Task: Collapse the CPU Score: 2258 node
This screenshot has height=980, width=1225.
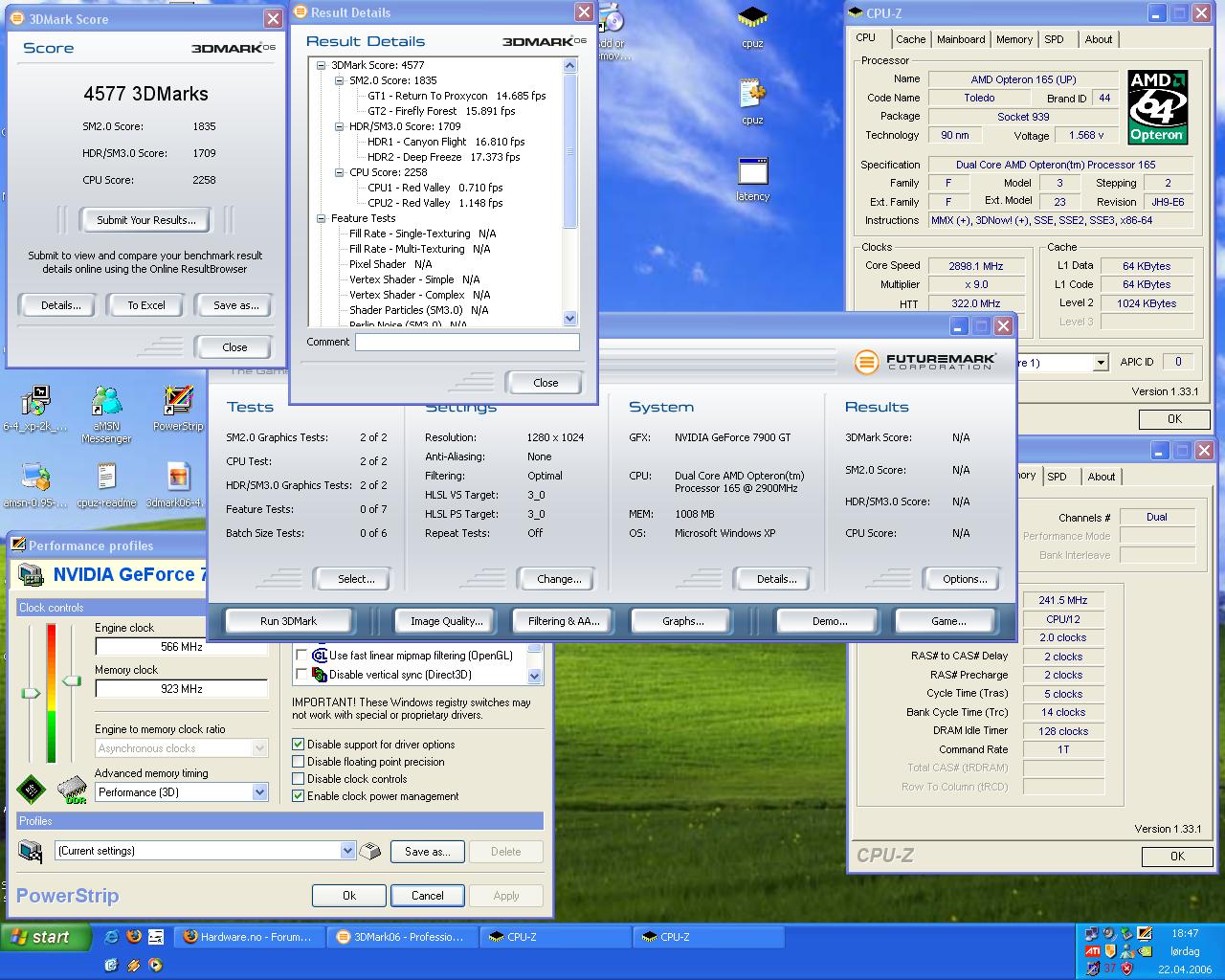Action: click(x=340, y=172)
